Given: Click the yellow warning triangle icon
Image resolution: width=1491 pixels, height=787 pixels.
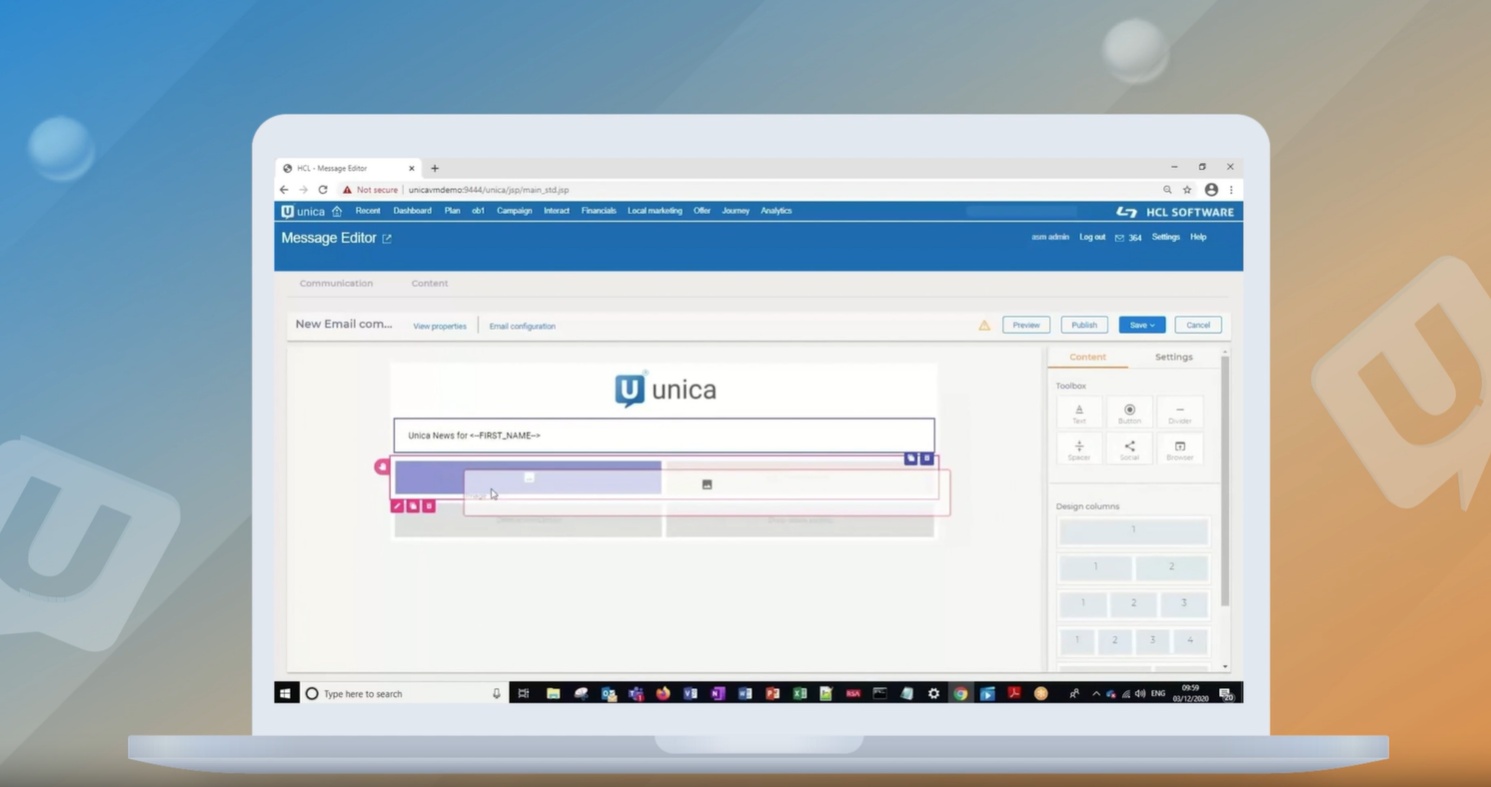Looking at the screenshot, I should (x=984, y=325).
